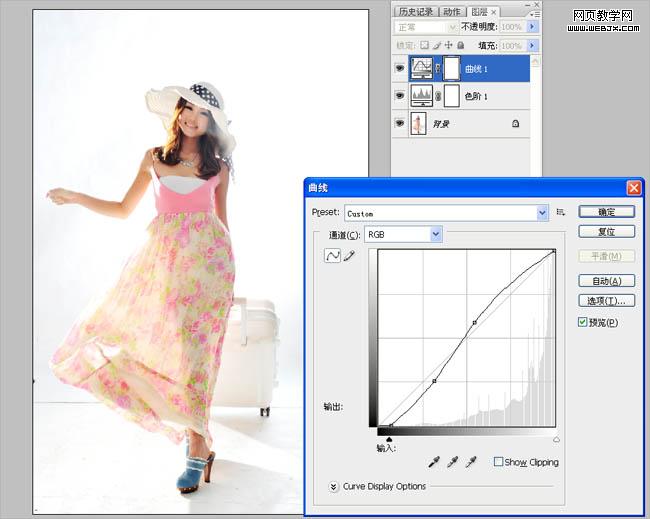
Task: Open the 通道 RGB channel dropdown
Action: (403, 235)
